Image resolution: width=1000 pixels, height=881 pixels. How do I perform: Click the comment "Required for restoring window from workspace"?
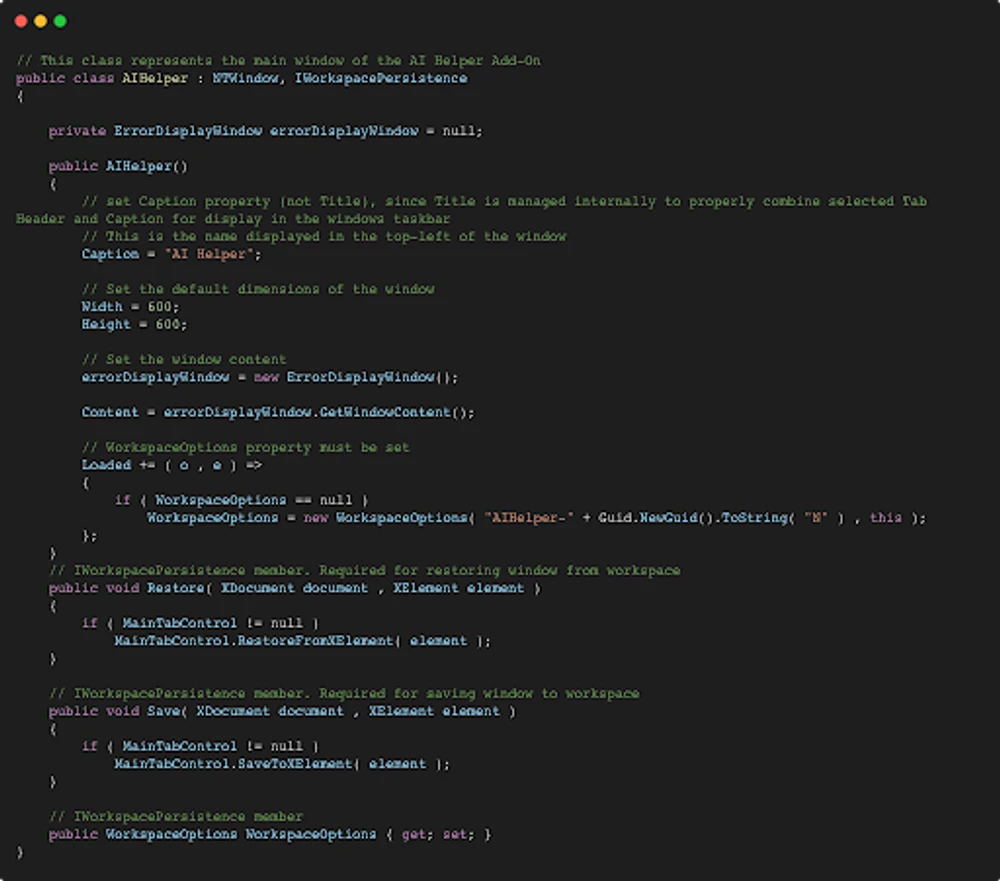[500, 570]
